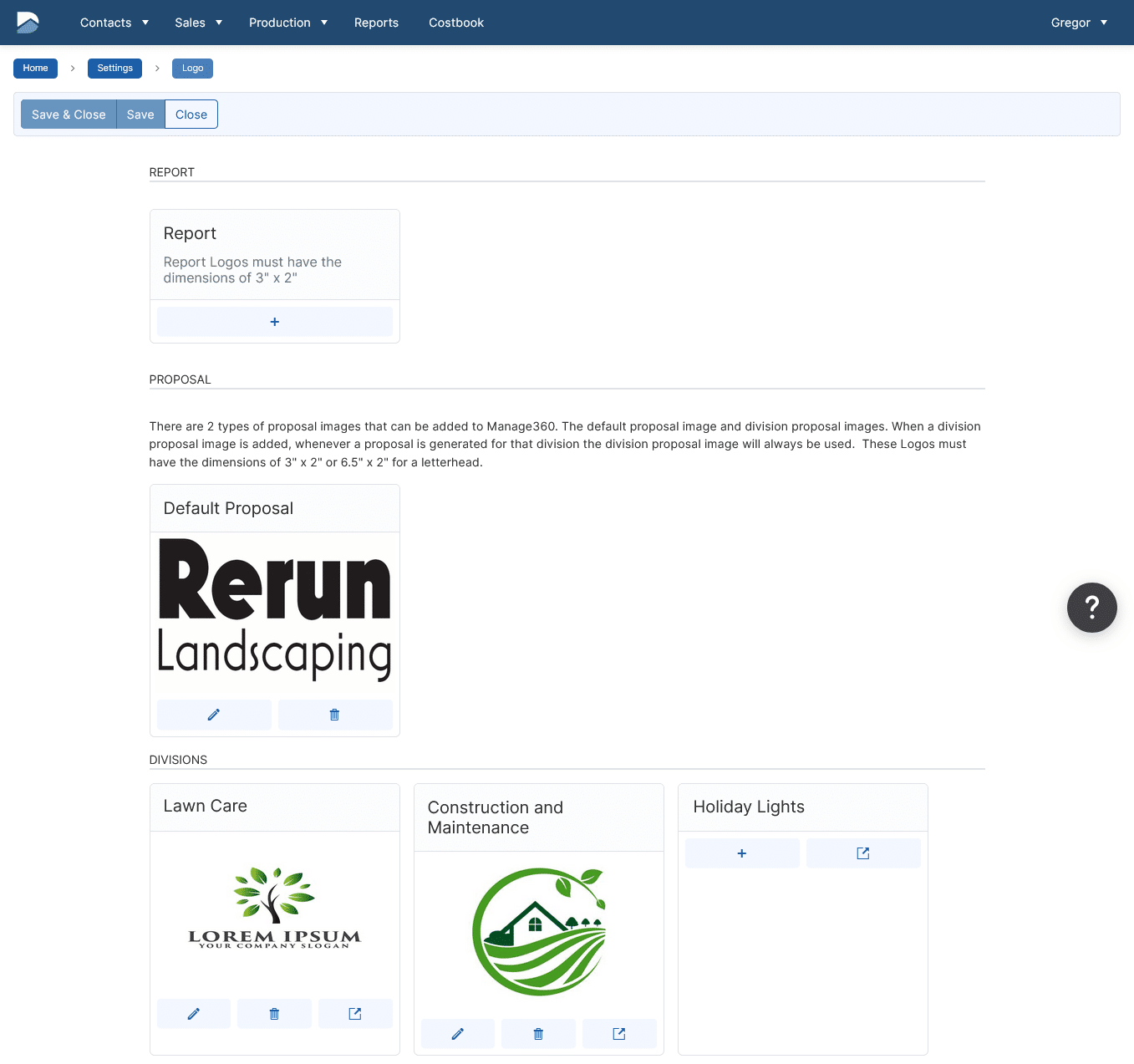The width and height of the screenshot is (1134, 1064).
Task: Open Construction and Maintenance external link
Action: click(619, 1034)
